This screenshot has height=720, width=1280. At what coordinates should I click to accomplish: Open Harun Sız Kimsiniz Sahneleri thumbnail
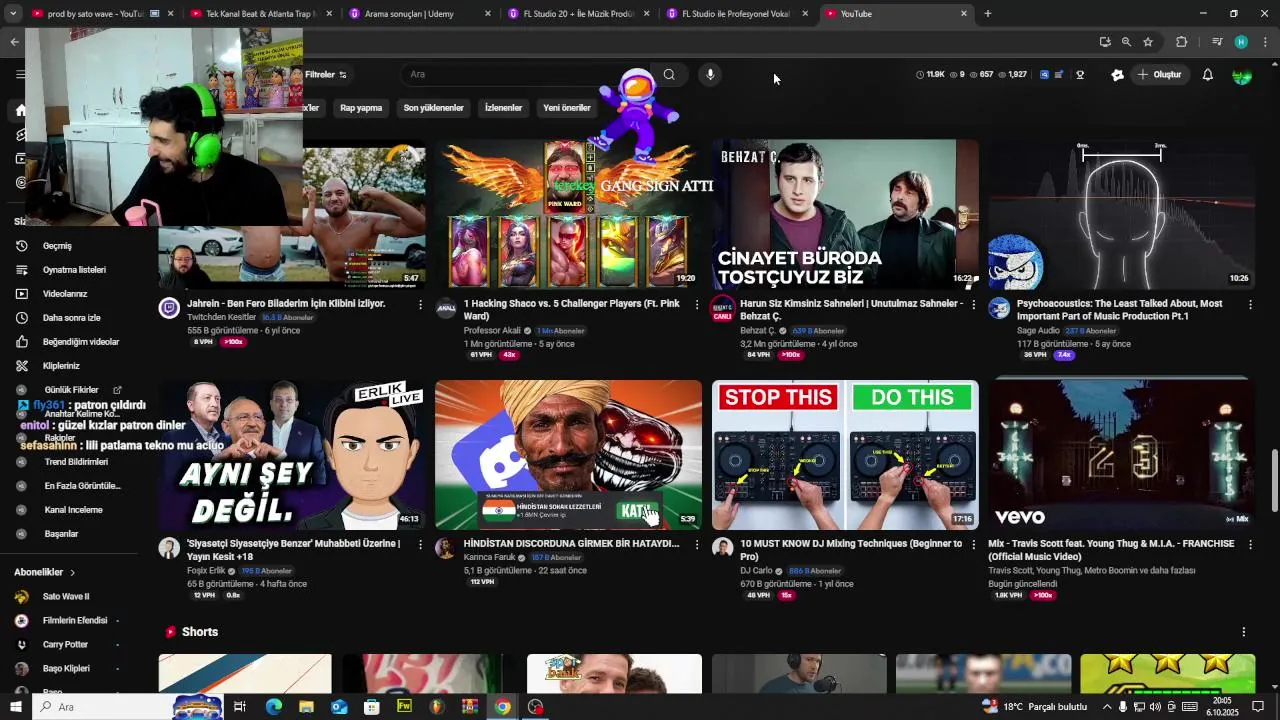pos(845,214)
